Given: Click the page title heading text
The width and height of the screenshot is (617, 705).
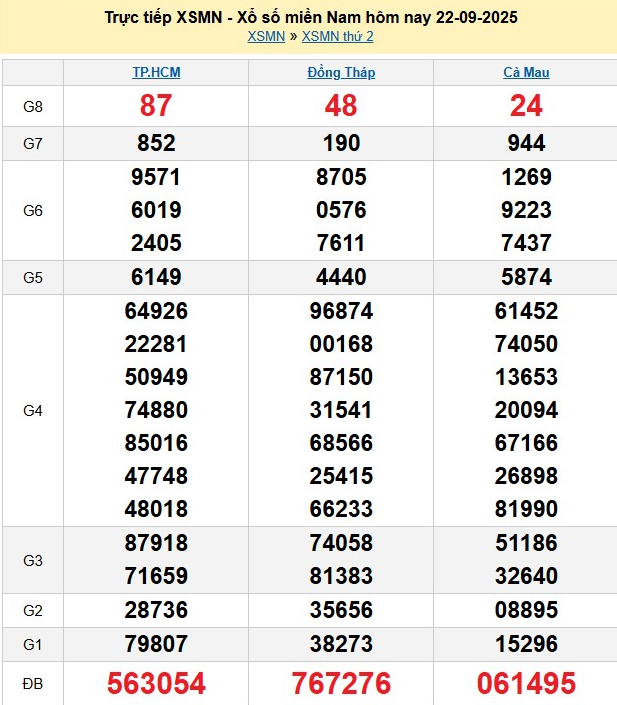Looking at the screenshot, I should coord(310,18).
